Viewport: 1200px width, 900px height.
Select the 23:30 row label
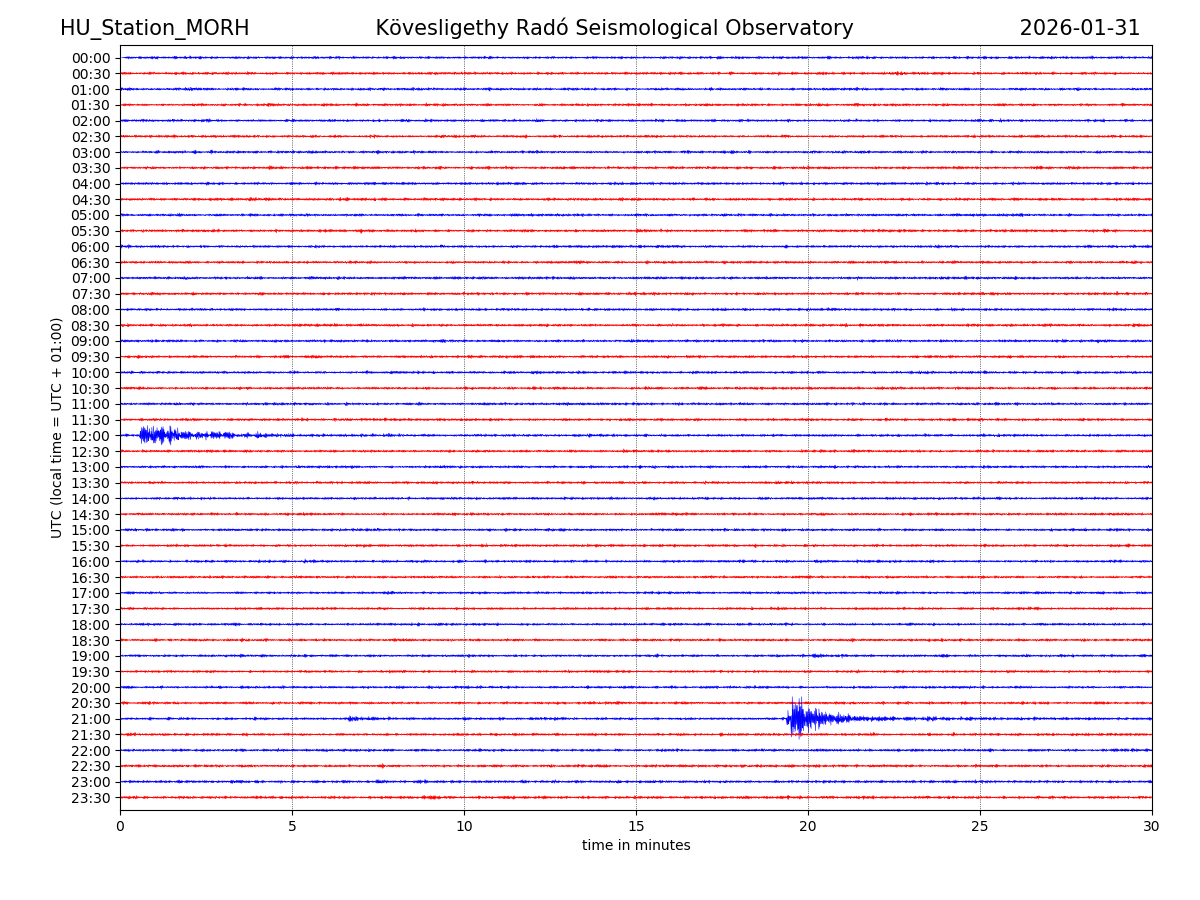(x=90, y=798)
